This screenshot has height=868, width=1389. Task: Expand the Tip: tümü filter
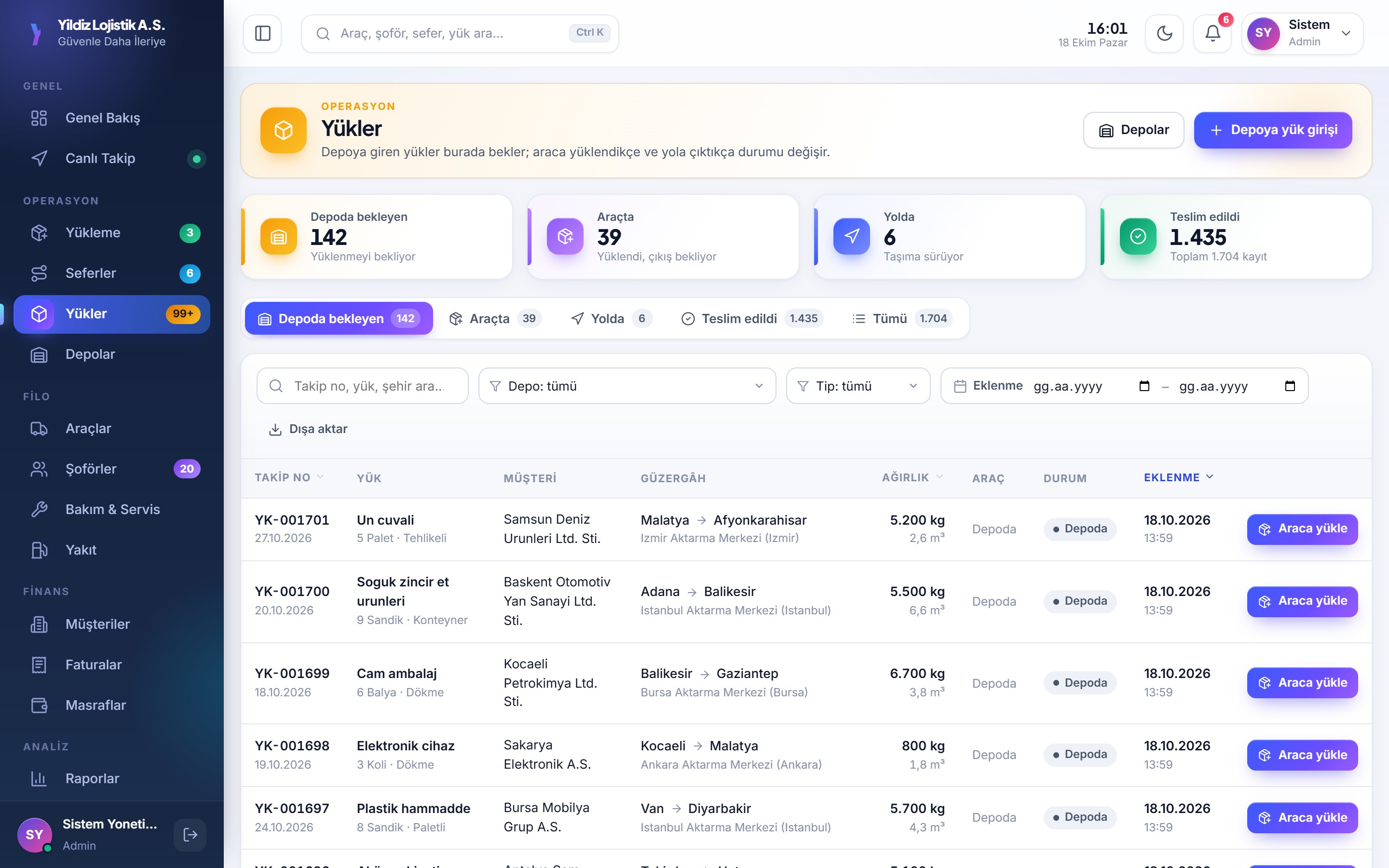(858, 386)
